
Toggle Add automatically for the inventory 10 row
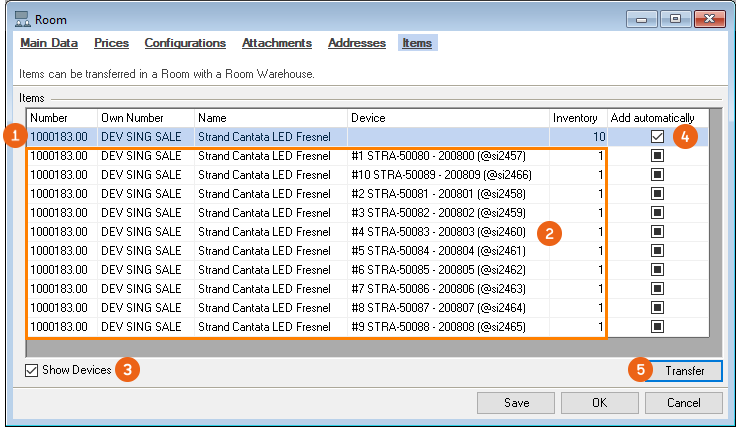click(x=657, y=136)
